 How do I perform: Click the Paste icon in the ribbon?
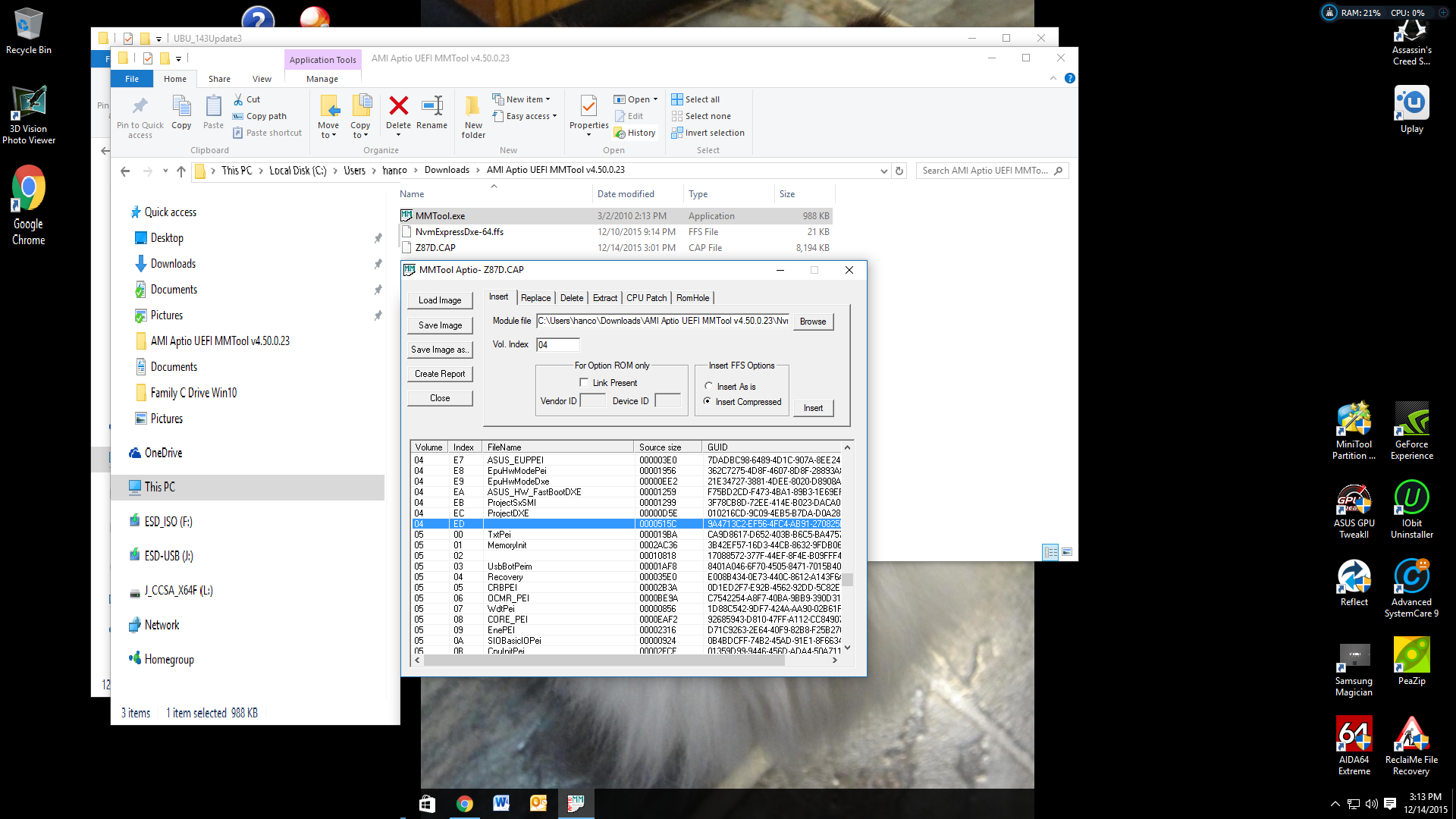213,106
